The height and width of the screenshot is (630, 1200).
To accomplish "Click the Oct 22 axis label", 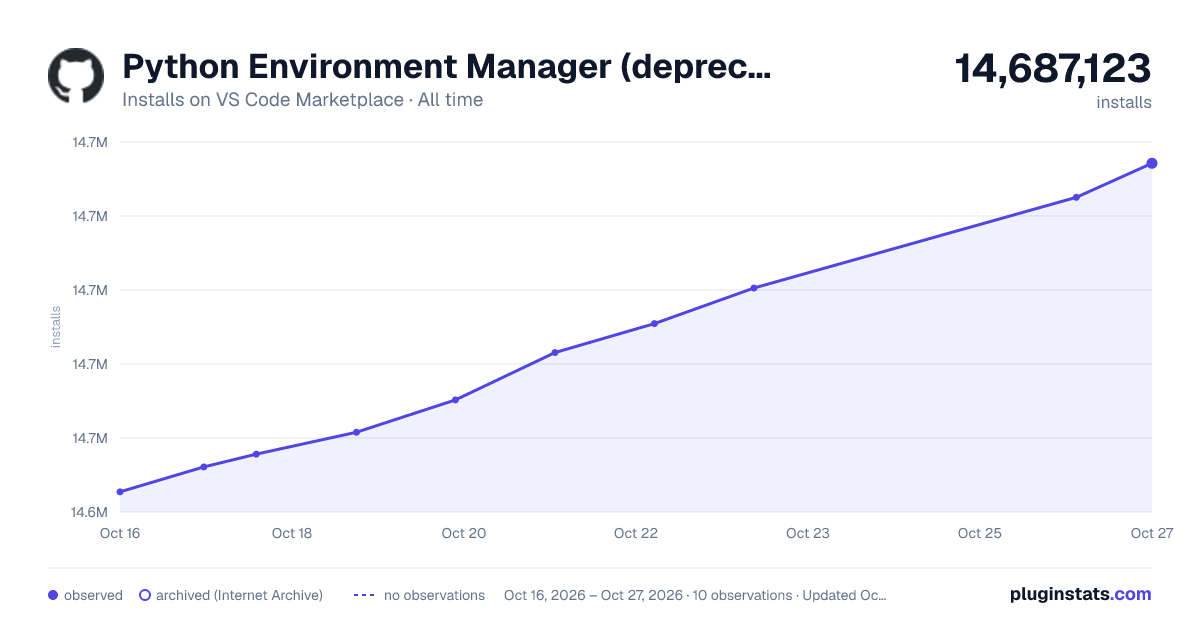I will point(636,533).
